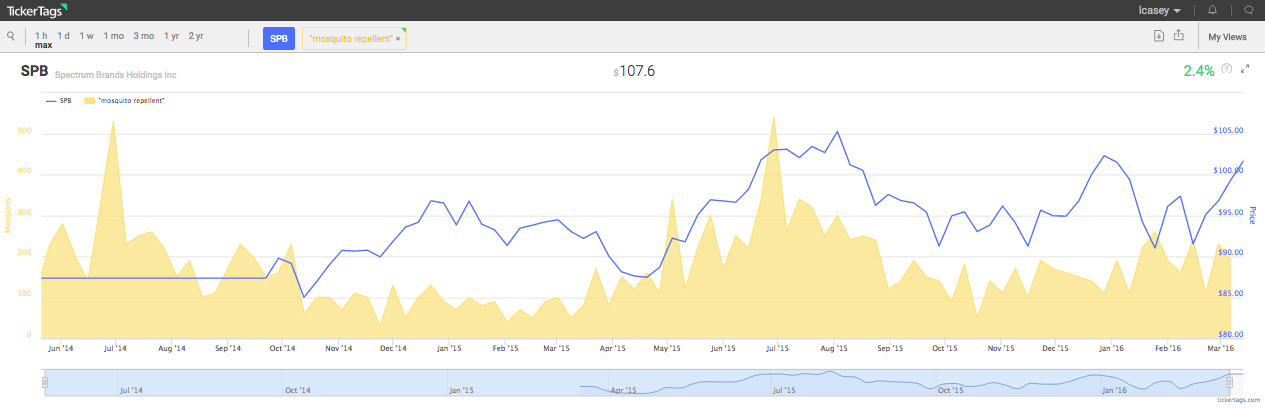Click the Jul '14 mentions peak on chart
Viewport: 1265px width, 409px height.
(x=113, y=121)
